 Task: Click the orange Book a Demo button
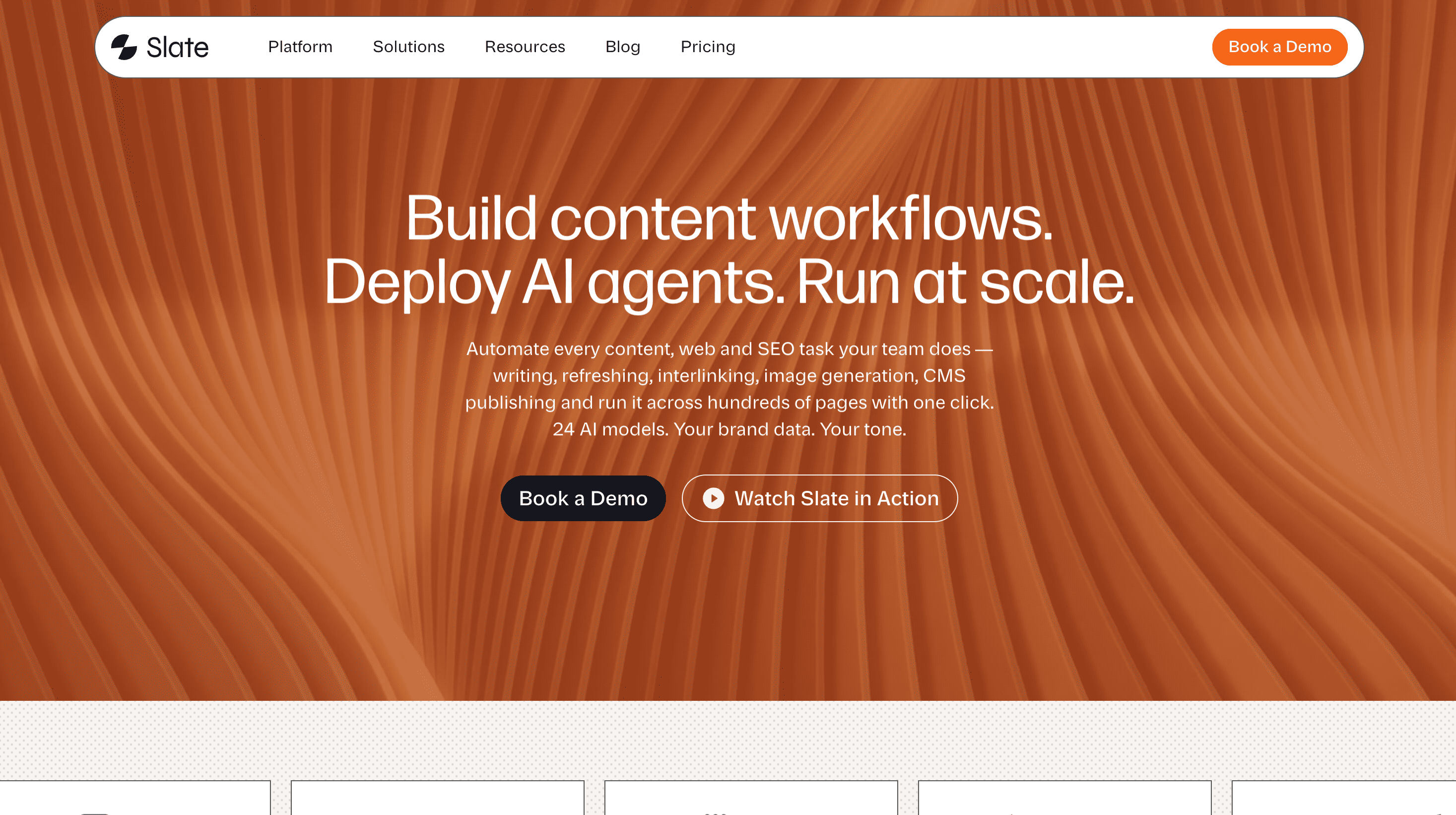[x=1280, y=47]
